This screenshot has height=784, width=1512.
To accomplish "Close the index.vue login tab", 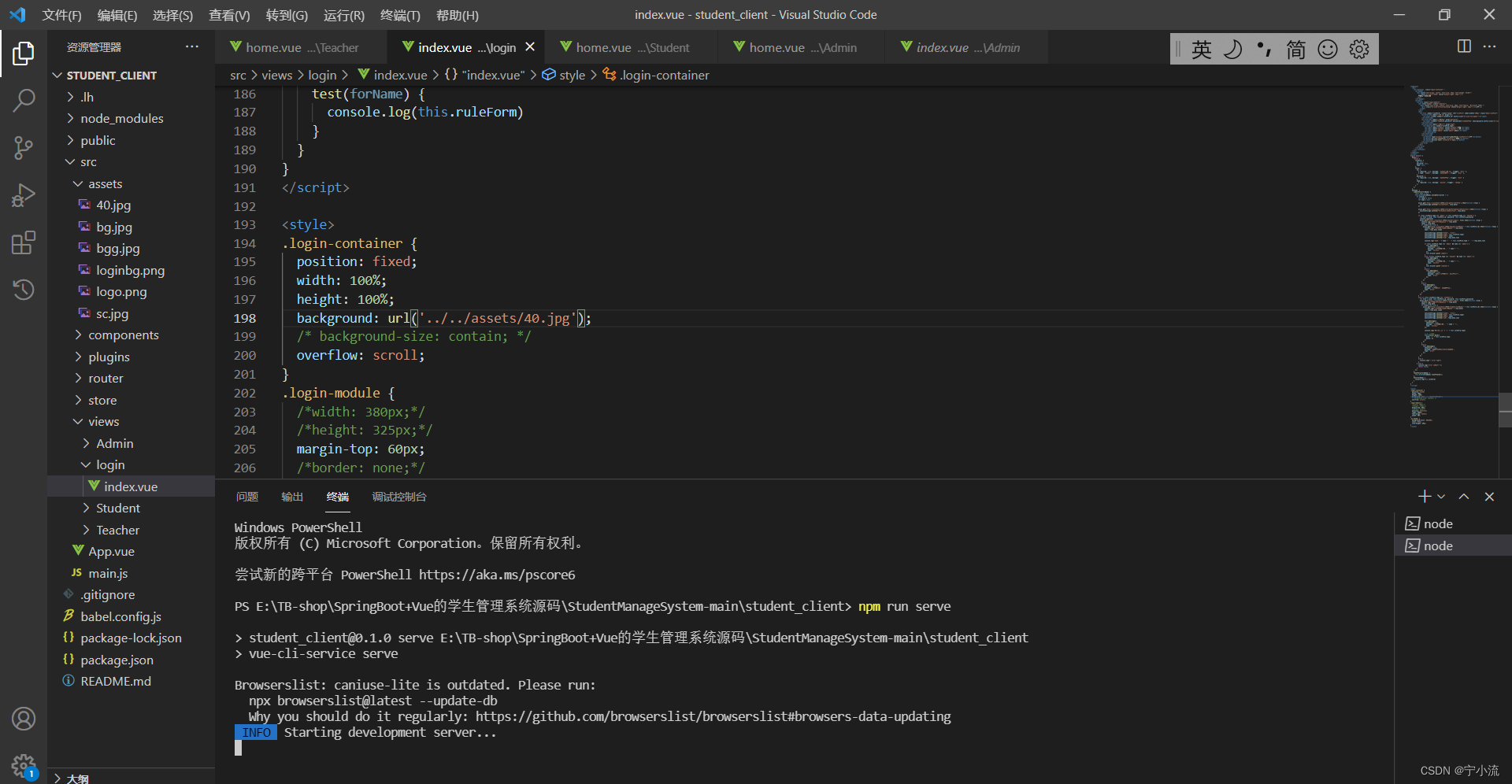I will pyautogui.click(x=530, y=47).
